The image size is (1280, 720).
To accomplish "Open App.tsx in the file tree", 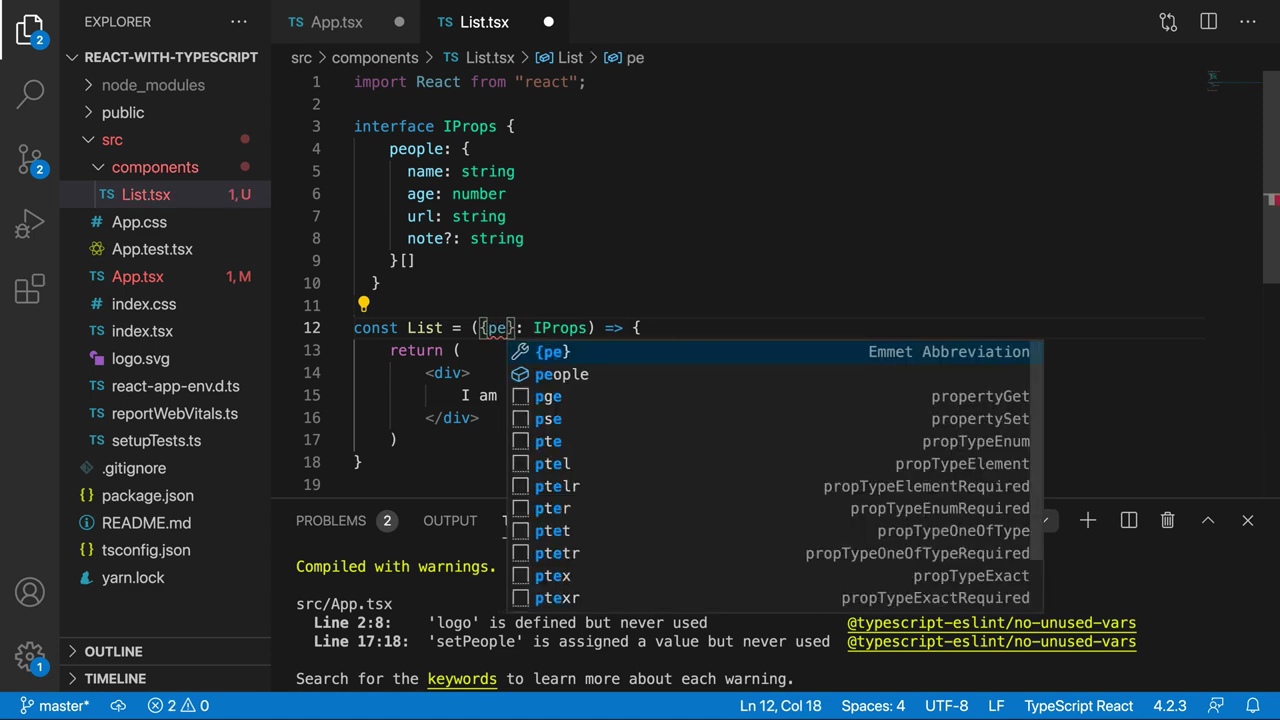I will [x=165, y=276].
